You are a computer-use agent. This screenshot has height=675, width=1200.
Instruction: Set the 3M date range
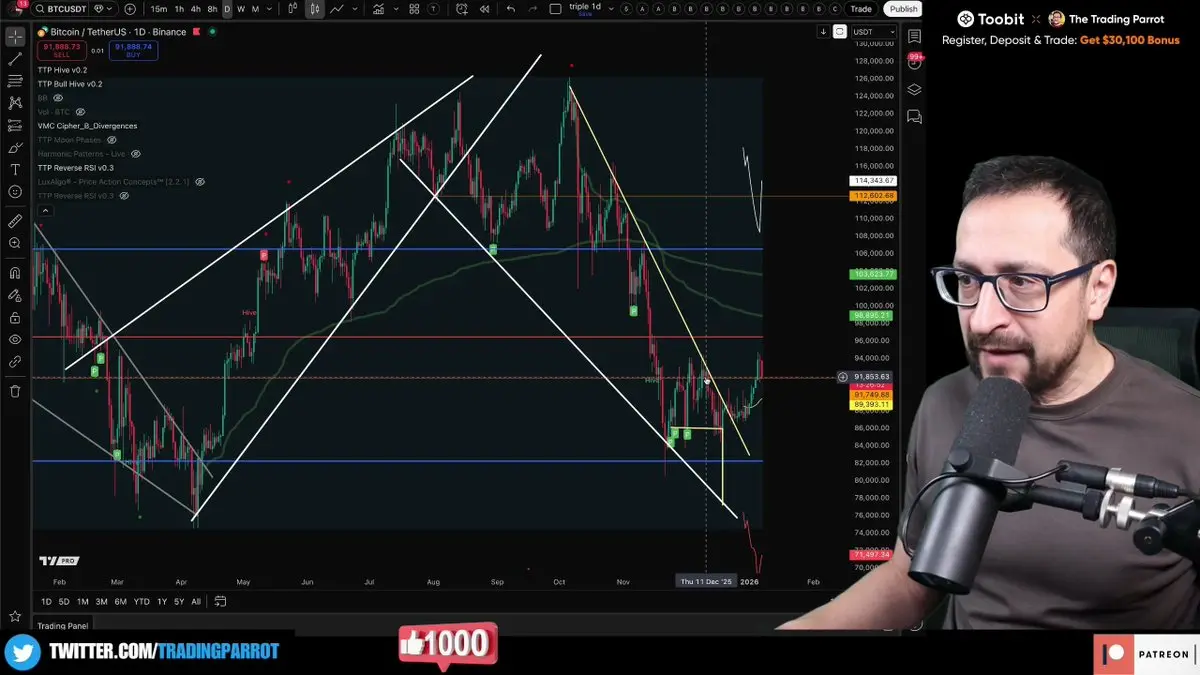[x=101, y=601]
